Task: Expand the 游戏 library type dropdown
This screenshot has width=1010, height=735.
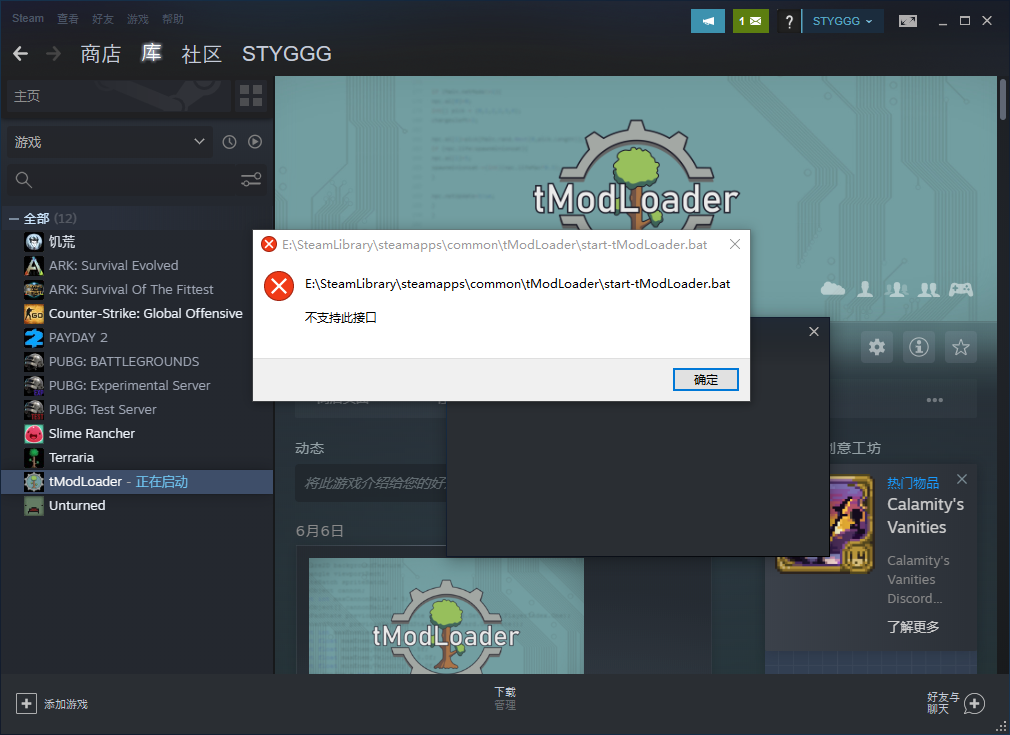Action: [109, 142]
